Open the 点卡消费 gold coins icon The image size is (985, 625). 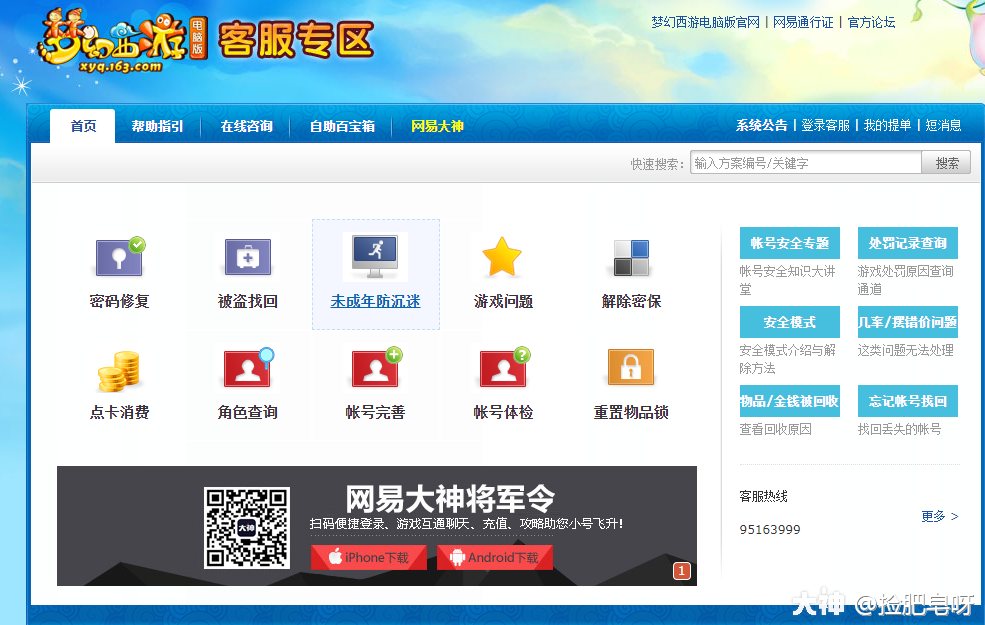(x=119, y=371)
